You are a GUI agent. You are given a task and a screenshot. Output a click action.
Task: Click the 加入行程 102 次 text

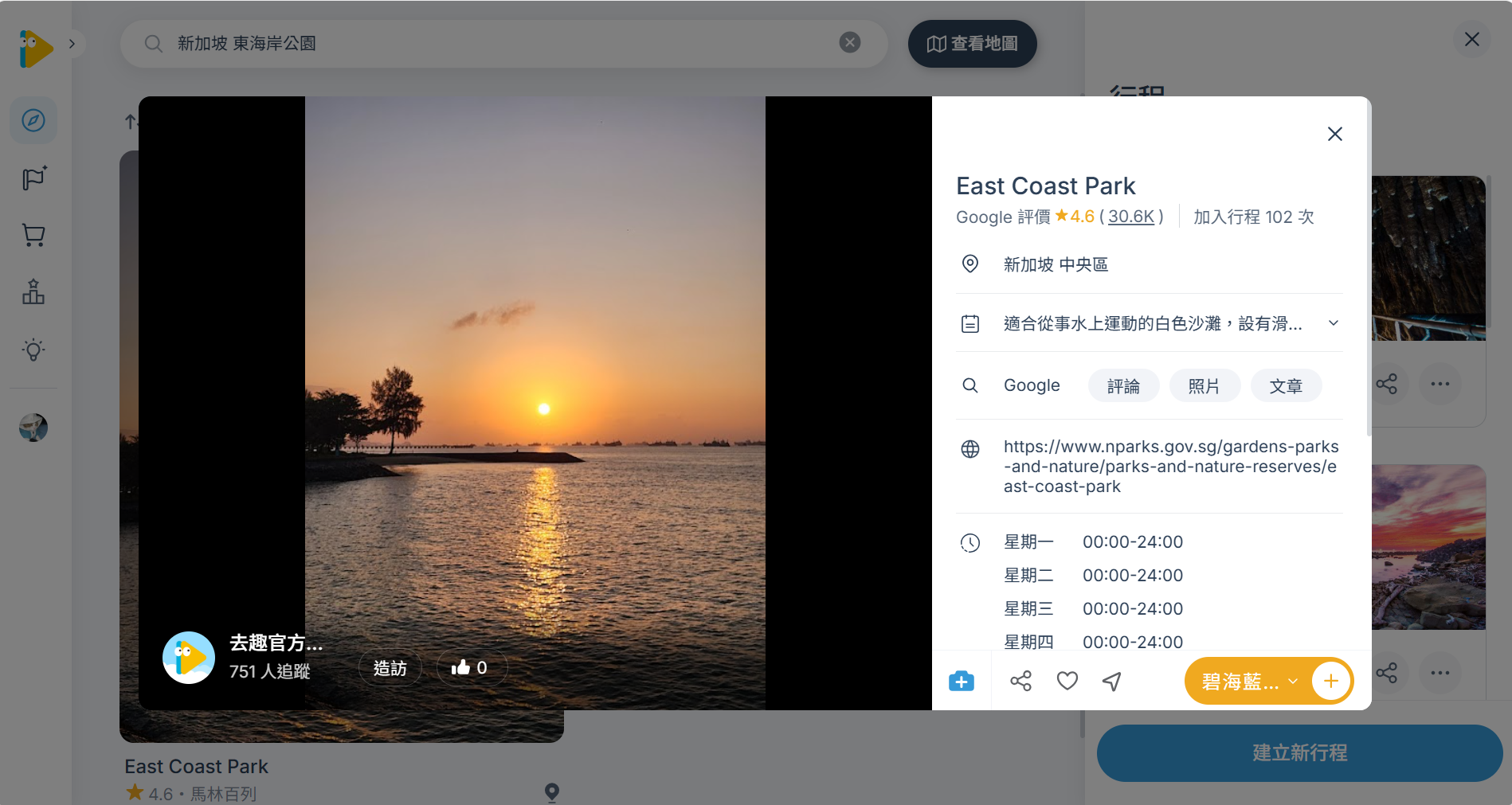pyautogui.click(x=1253, y=217)
